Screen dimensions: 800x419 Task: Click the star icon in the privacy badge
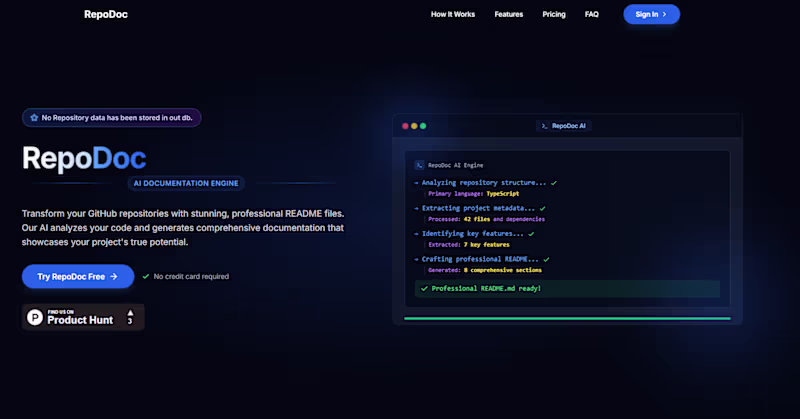(34, 117)
